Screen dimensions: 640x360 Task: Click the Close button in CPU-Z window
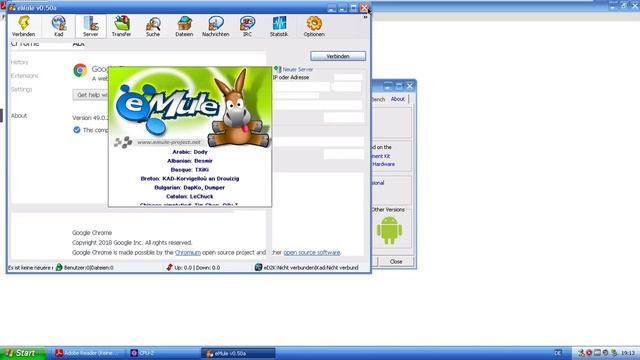tap(396, 262)
